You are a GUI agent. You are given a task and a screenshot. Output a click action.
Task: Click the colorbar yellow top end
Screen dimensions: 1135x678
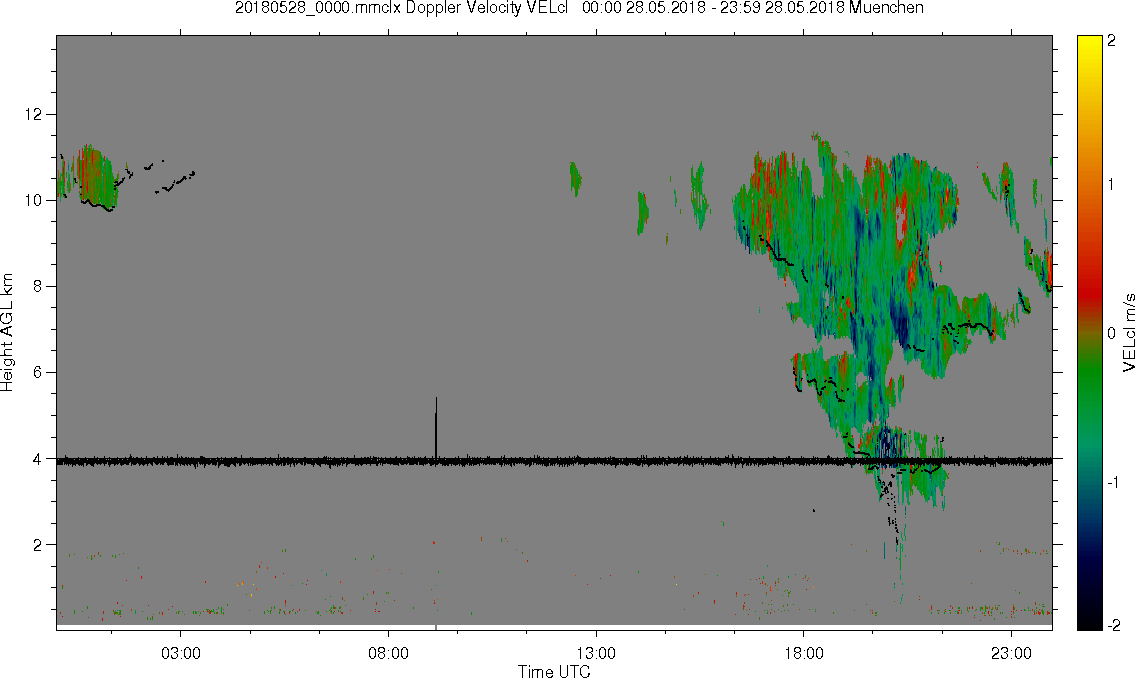click(1089, 40)
